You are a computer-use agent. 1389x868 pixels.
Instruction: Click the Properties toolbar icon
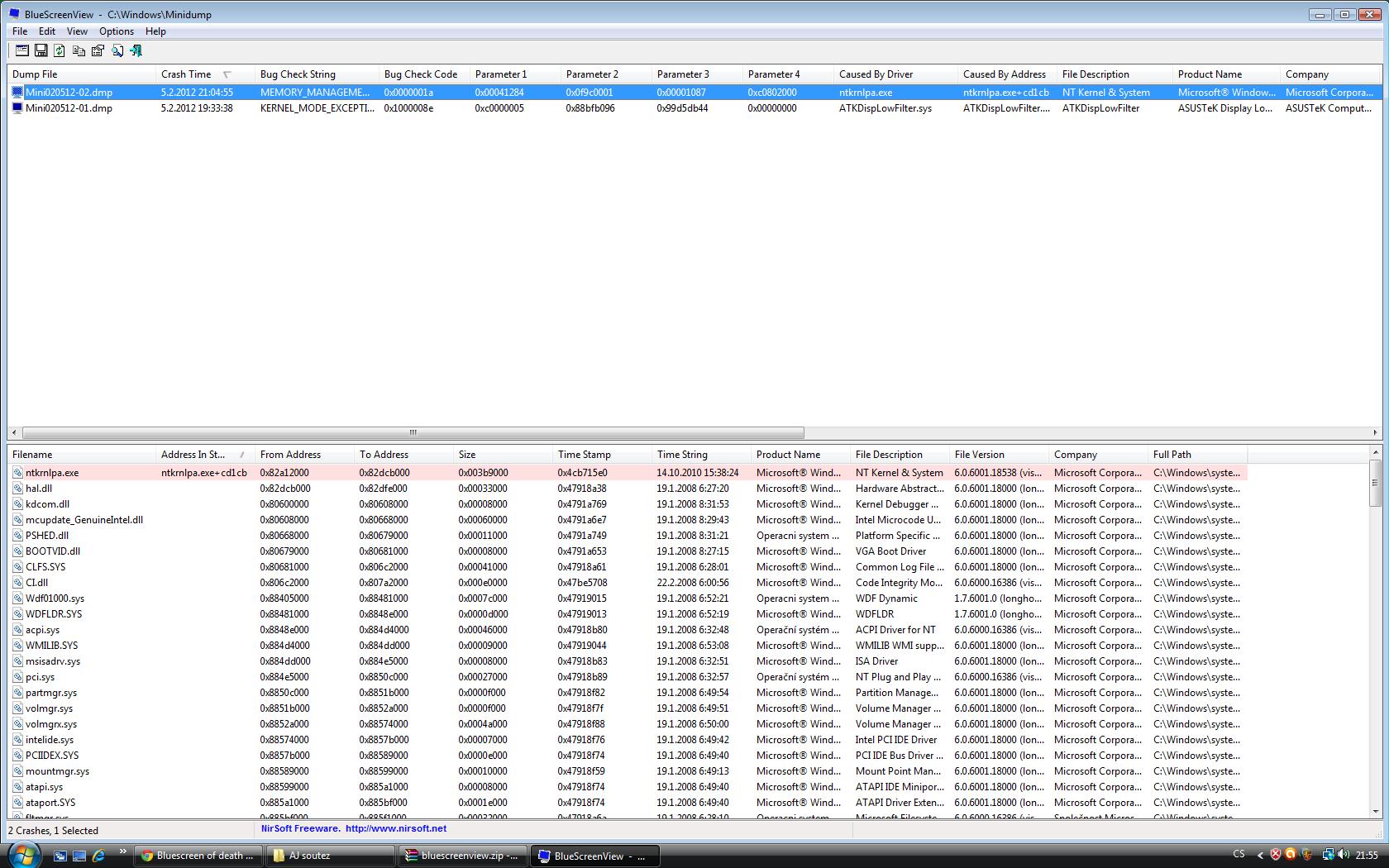98,50
